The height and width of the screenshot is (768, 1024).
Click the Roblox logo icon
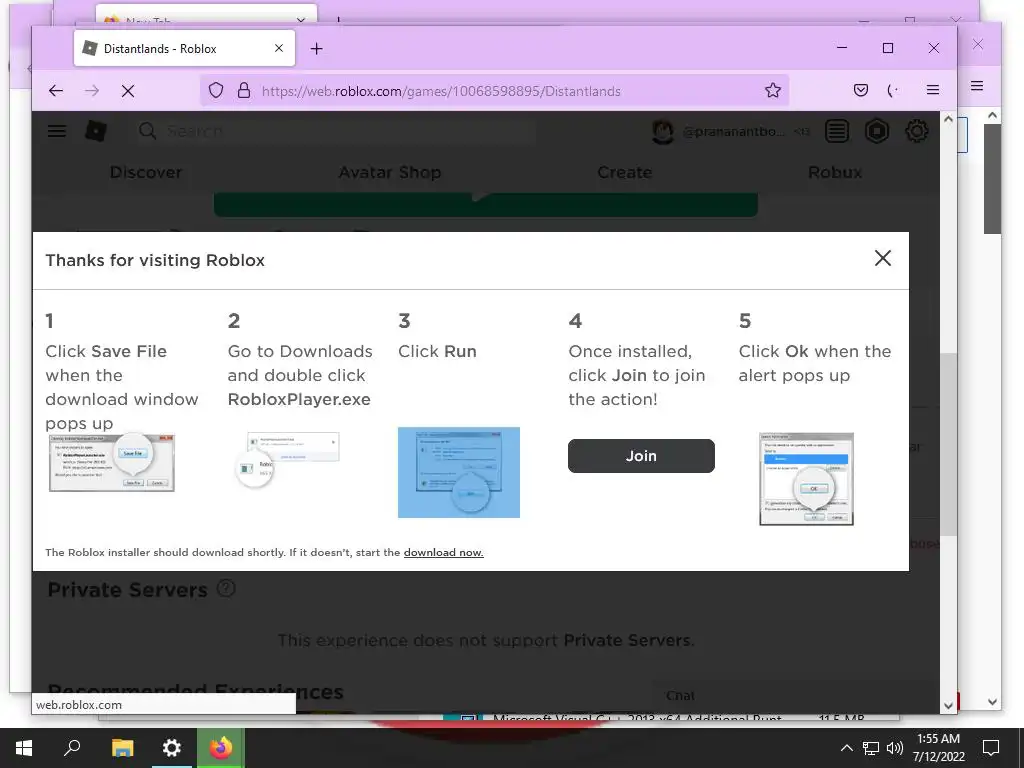[x=96, y=131]
